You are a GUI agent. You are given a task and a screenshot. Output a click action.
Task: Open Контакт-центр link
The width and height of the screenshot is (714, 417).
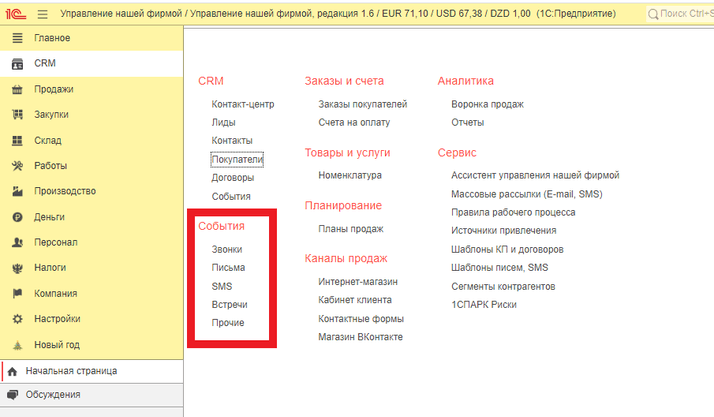pyautogui.click(x=243, y=104)
